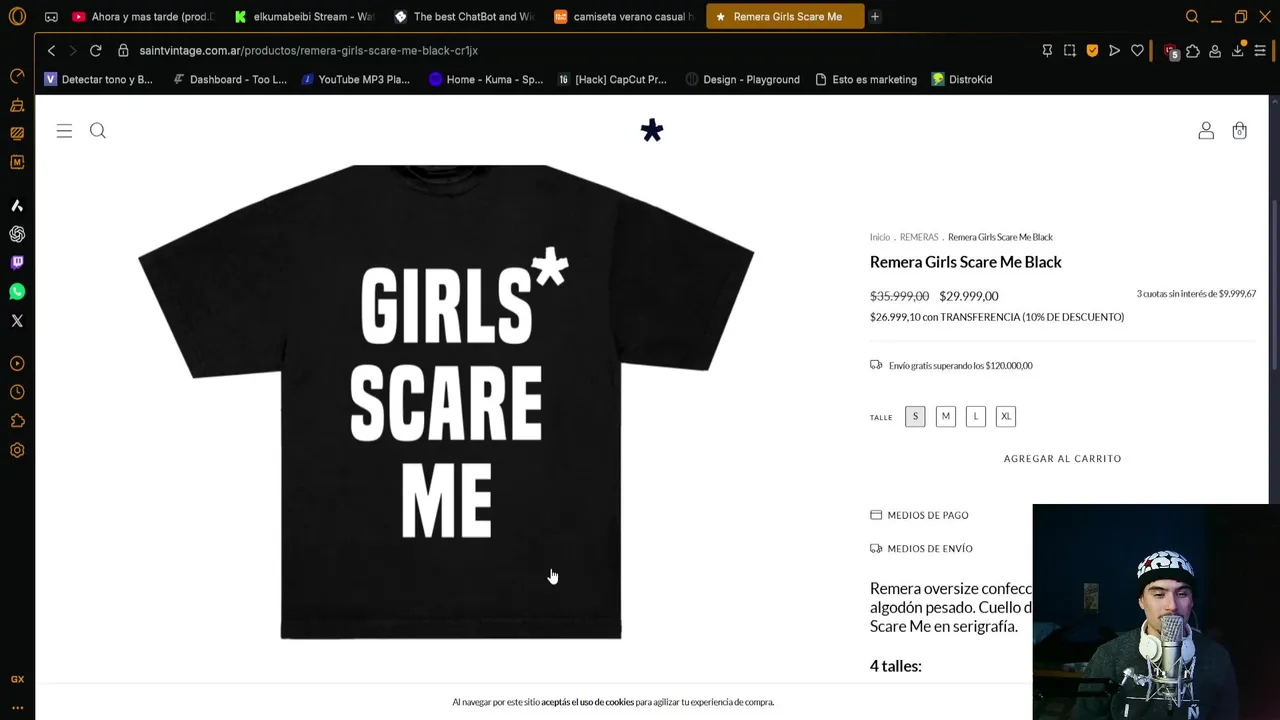This screenshot has width=1280, height=720.
Task: Open the shopping cart bag icon
Action: (1239, 131)
